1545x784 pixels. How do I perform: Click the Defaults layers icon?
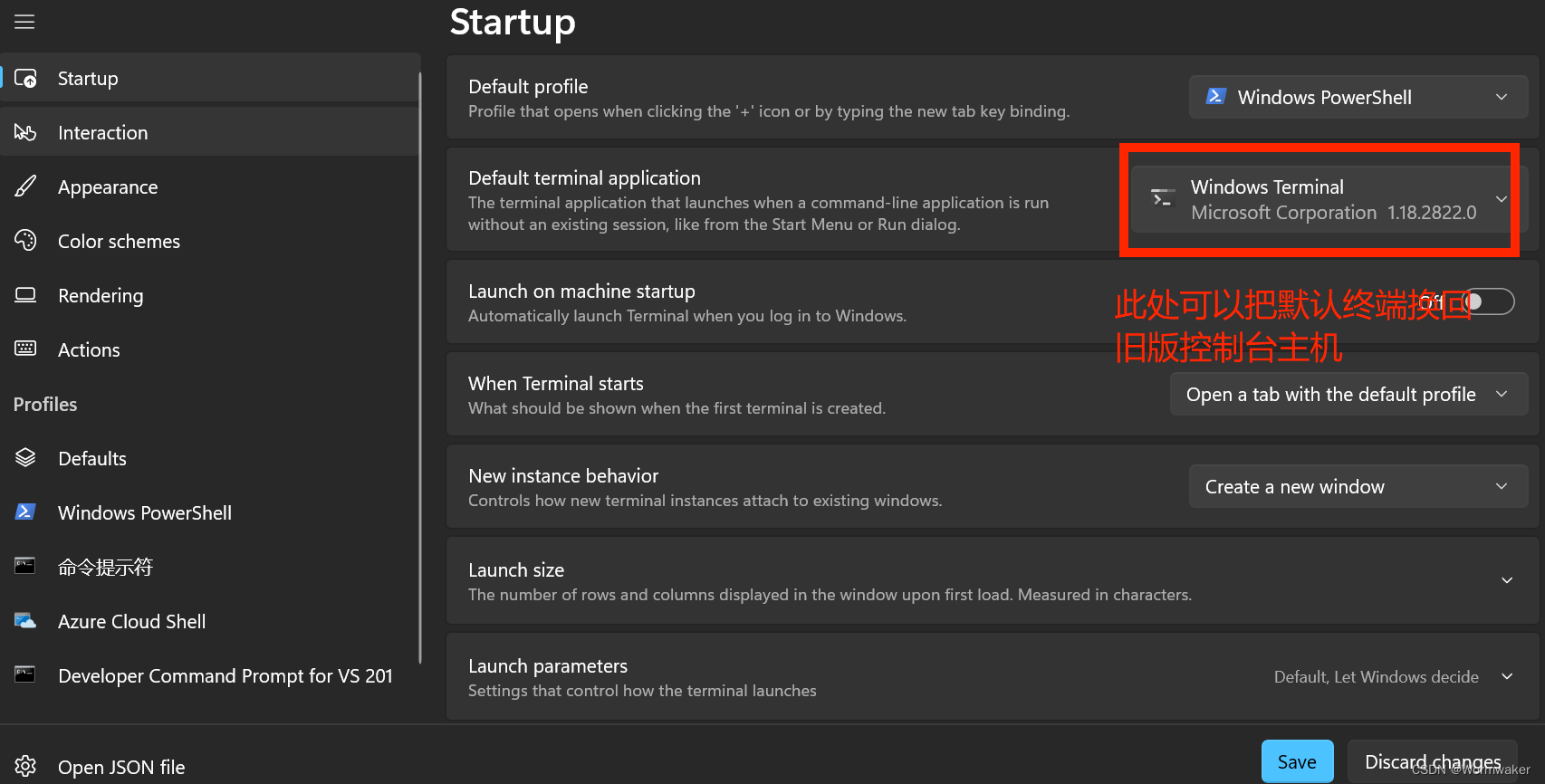coord(25,458)
